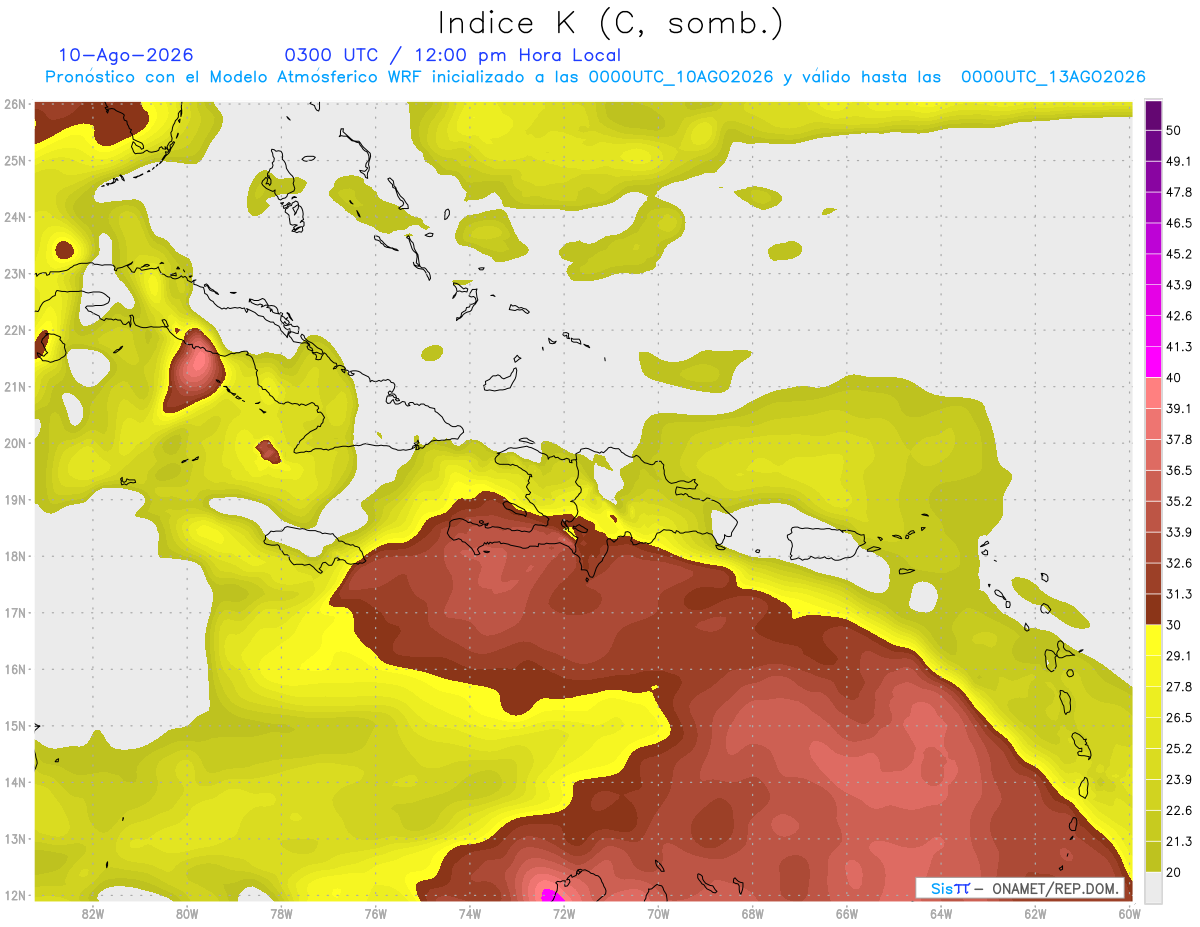1200x927 pixels.
Task: Click the longitude label '62W'
Action: 1035,913
